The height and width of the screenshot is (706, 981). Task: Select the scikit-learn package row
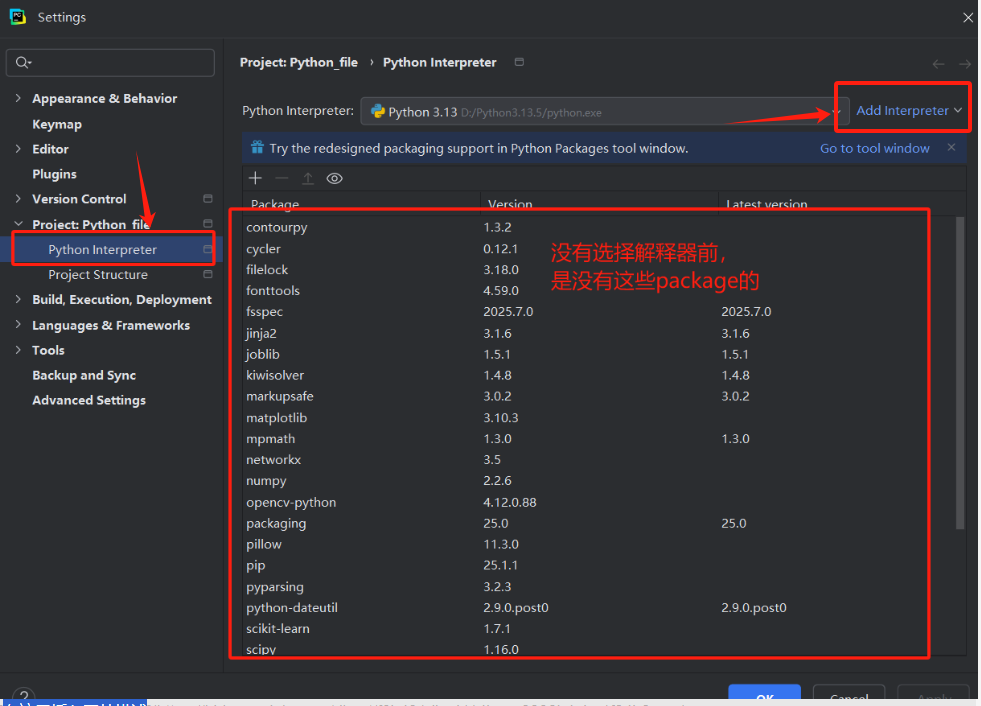pos(599,628)
